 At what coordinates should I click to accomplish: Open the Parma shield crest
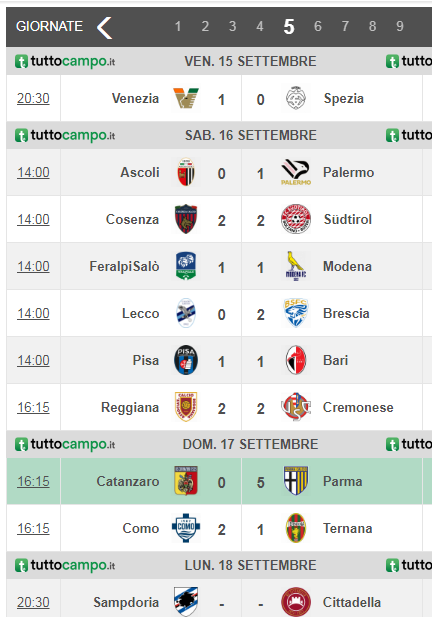pyautogui.click(x=296, y=481)
